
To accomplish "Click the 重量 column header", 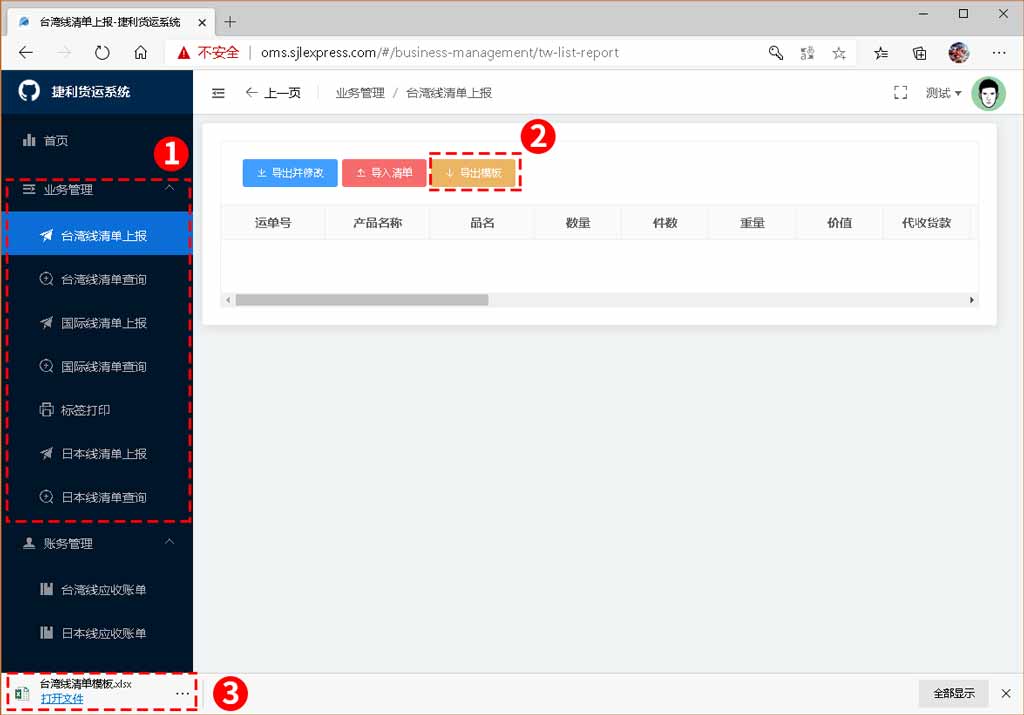I will tap(752, 223).
